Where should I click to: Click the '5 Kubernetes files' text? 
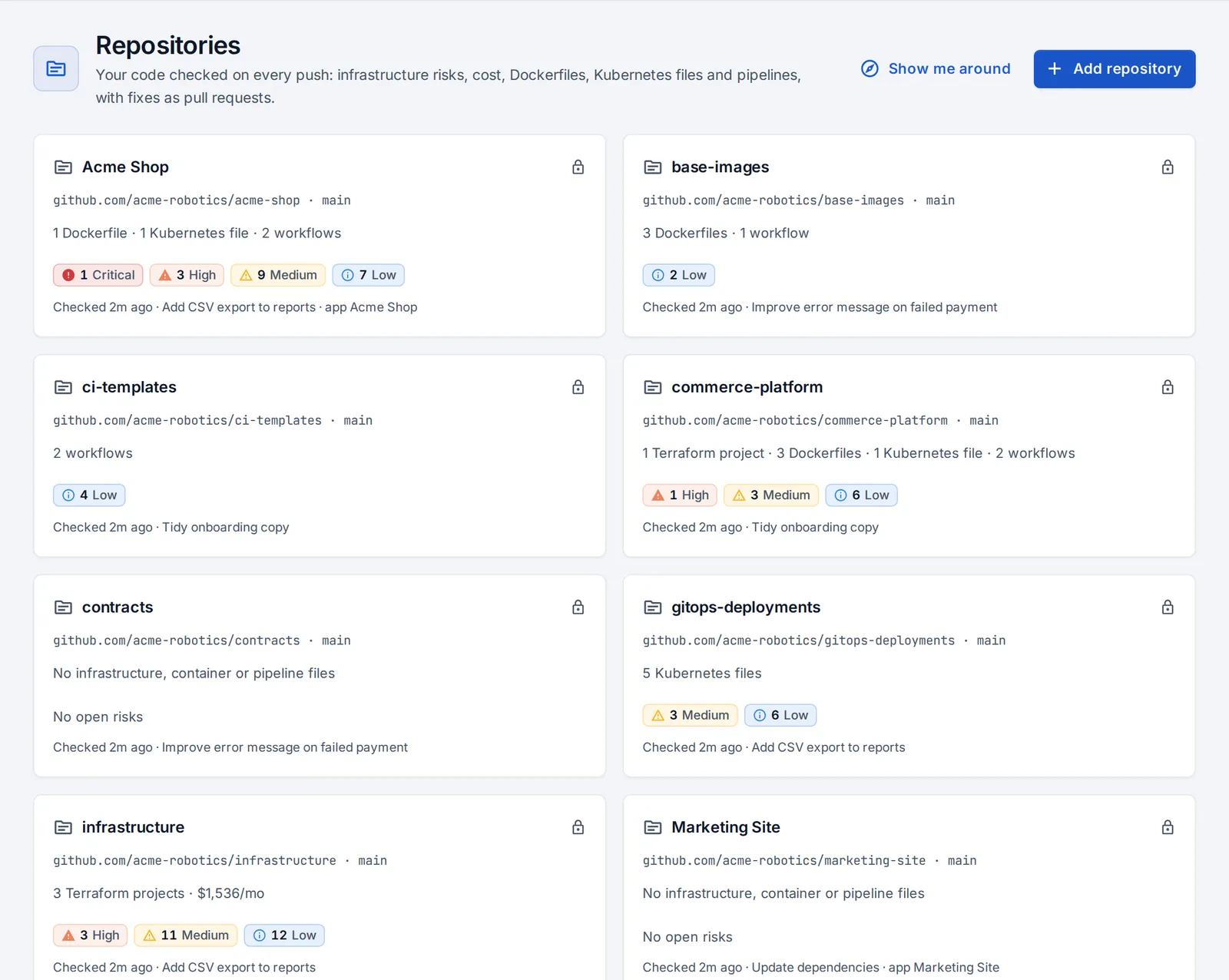tap(702, 674)
